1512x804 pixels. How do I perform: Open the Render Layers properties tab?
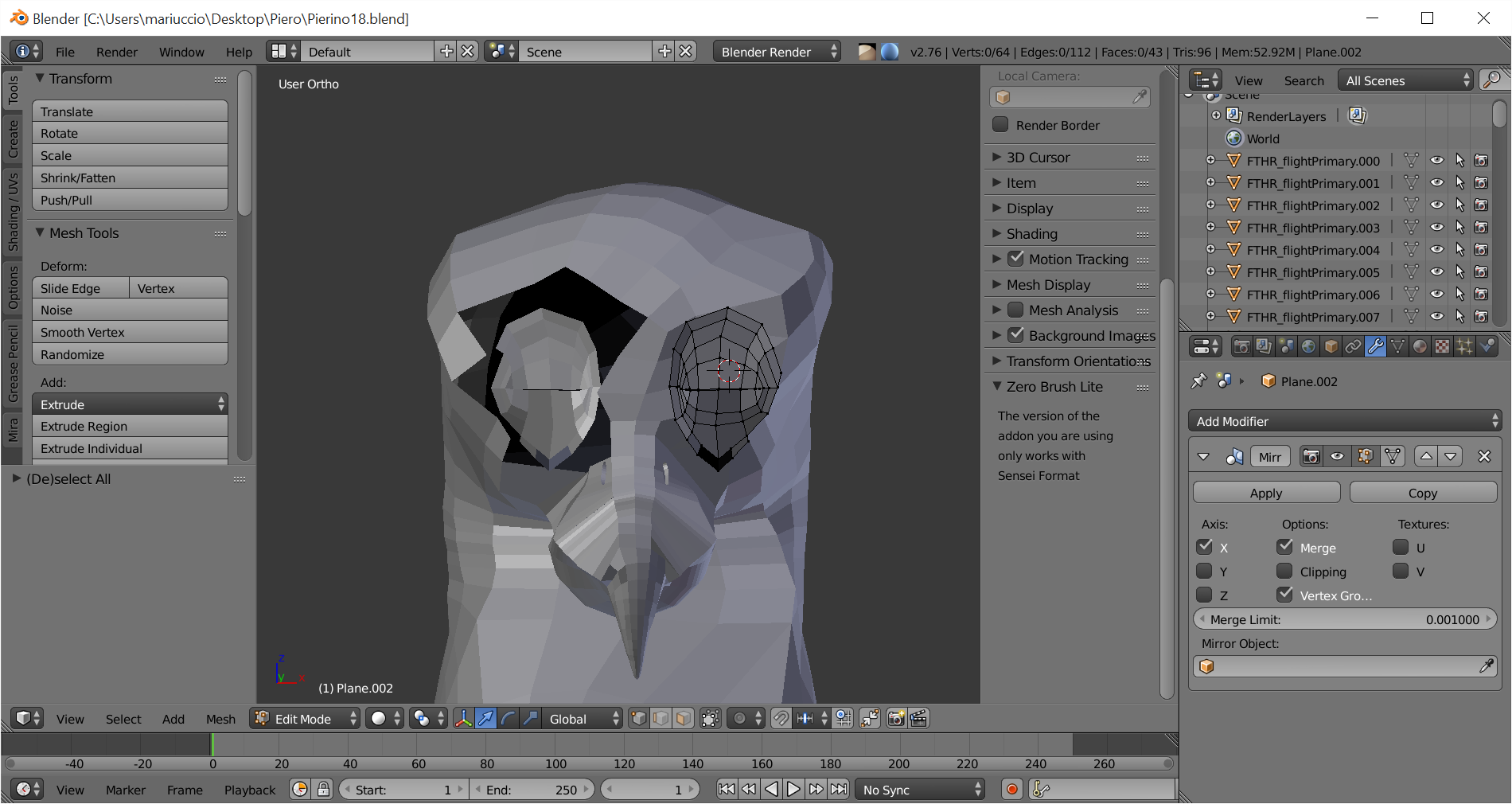click(x=1263, y=346)
